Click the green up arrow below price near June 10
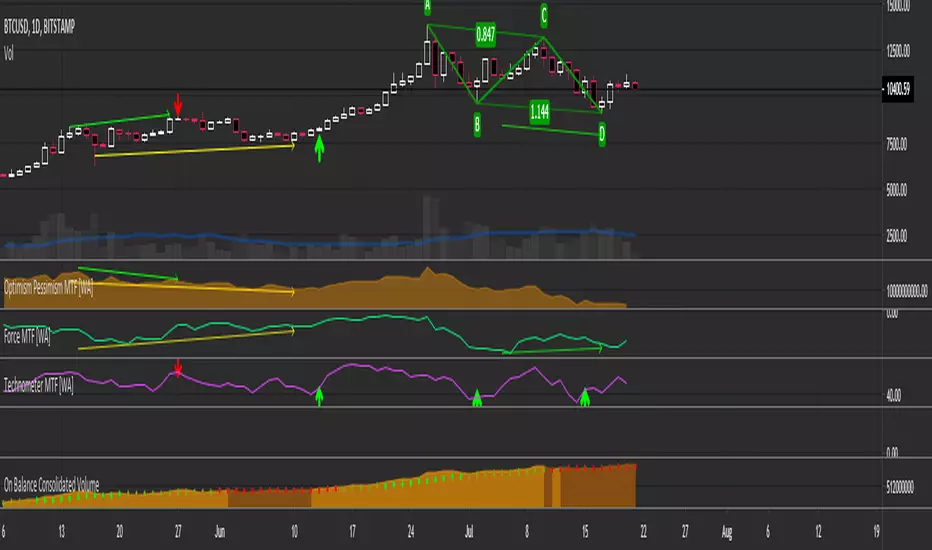This screenshot has height=550, width=932. pyautogui.click(x=319, y=148)
